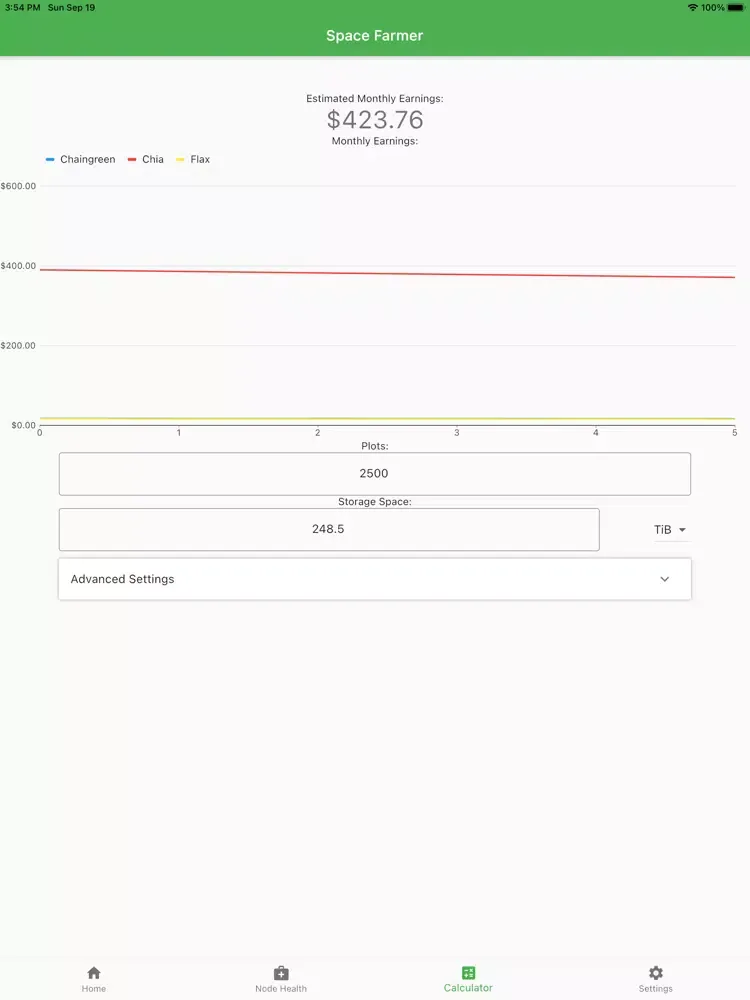The image size is (750, 1000).
Task: Toggle Chia series in chart legend
Action: (146, 160)
